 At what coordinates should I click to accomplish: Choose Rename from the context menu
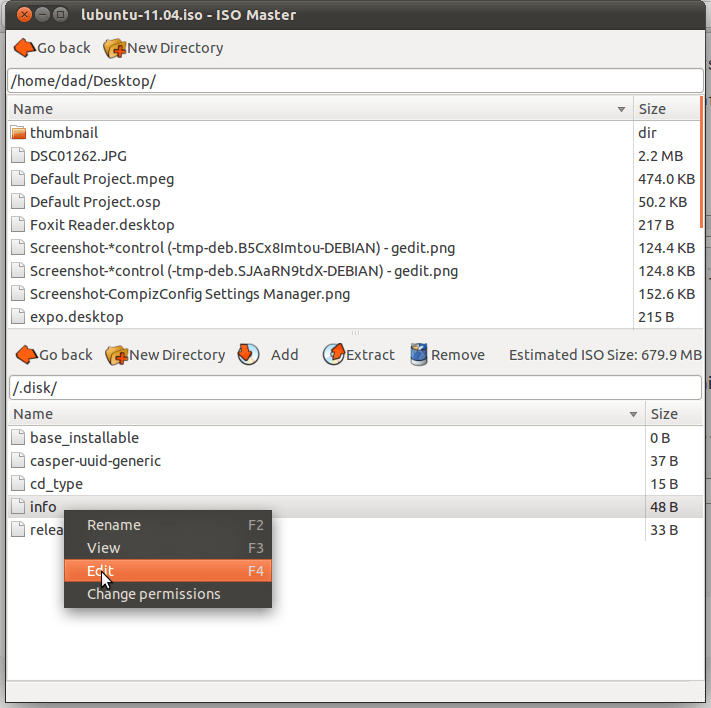(x=168, y=525)
